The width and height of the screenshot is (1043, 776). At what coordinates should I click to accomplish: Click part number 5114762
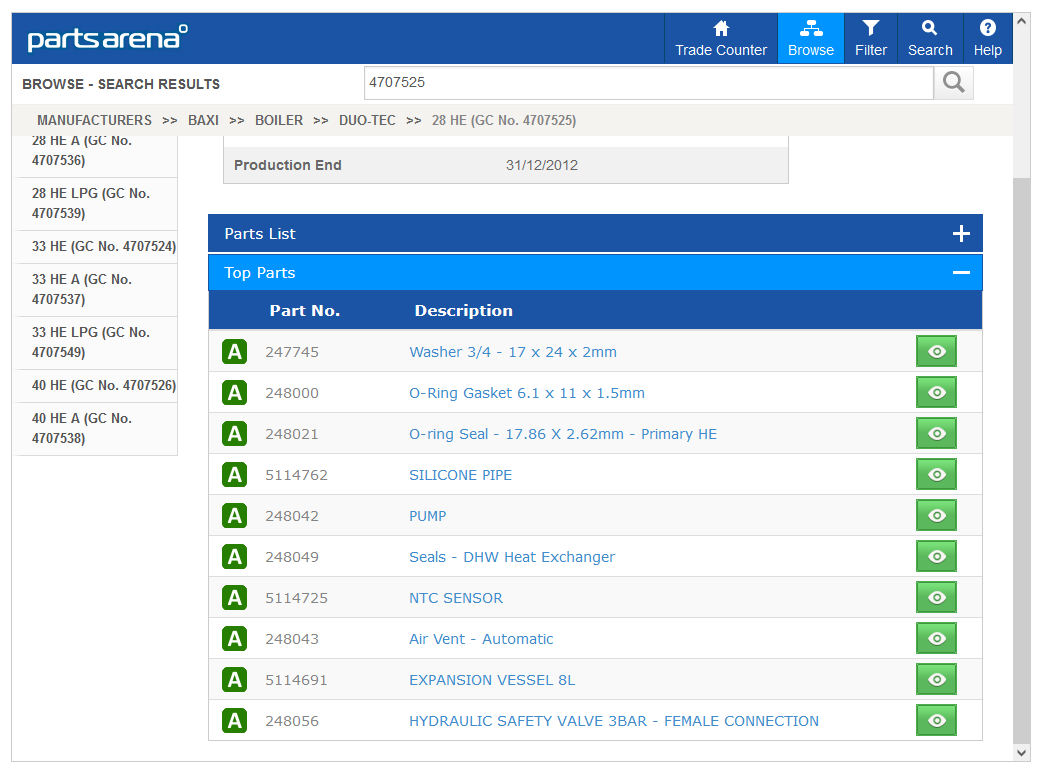point(297,475)
